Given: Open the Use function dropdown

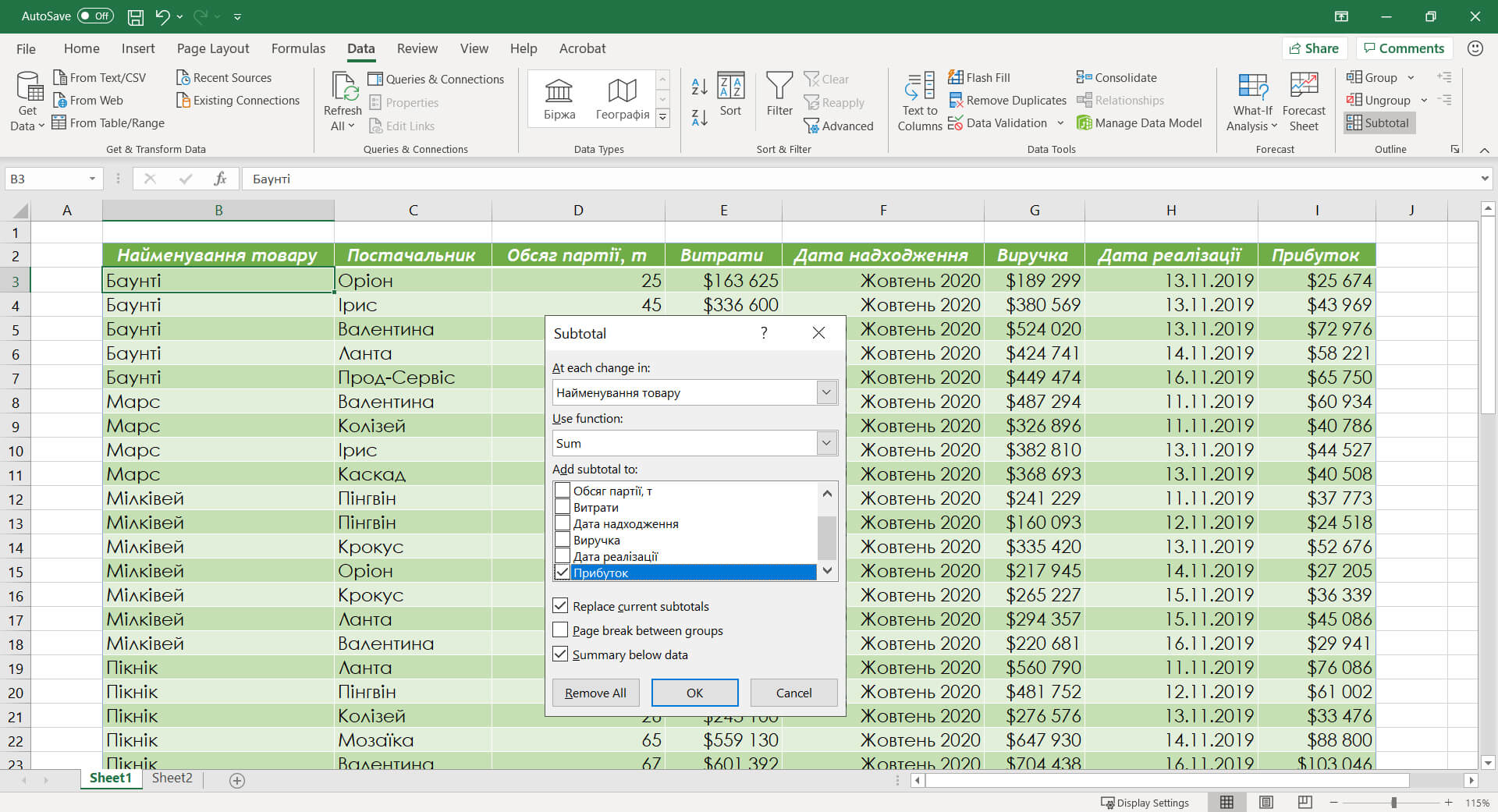Looking at the screenshot, I should coord(826,443).
